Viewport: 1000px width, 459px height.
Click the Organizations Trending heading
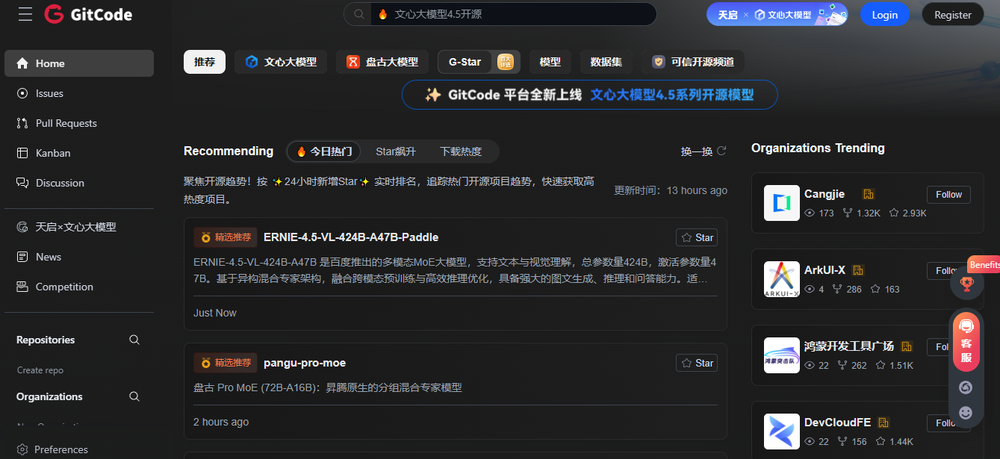pos(818,148)
